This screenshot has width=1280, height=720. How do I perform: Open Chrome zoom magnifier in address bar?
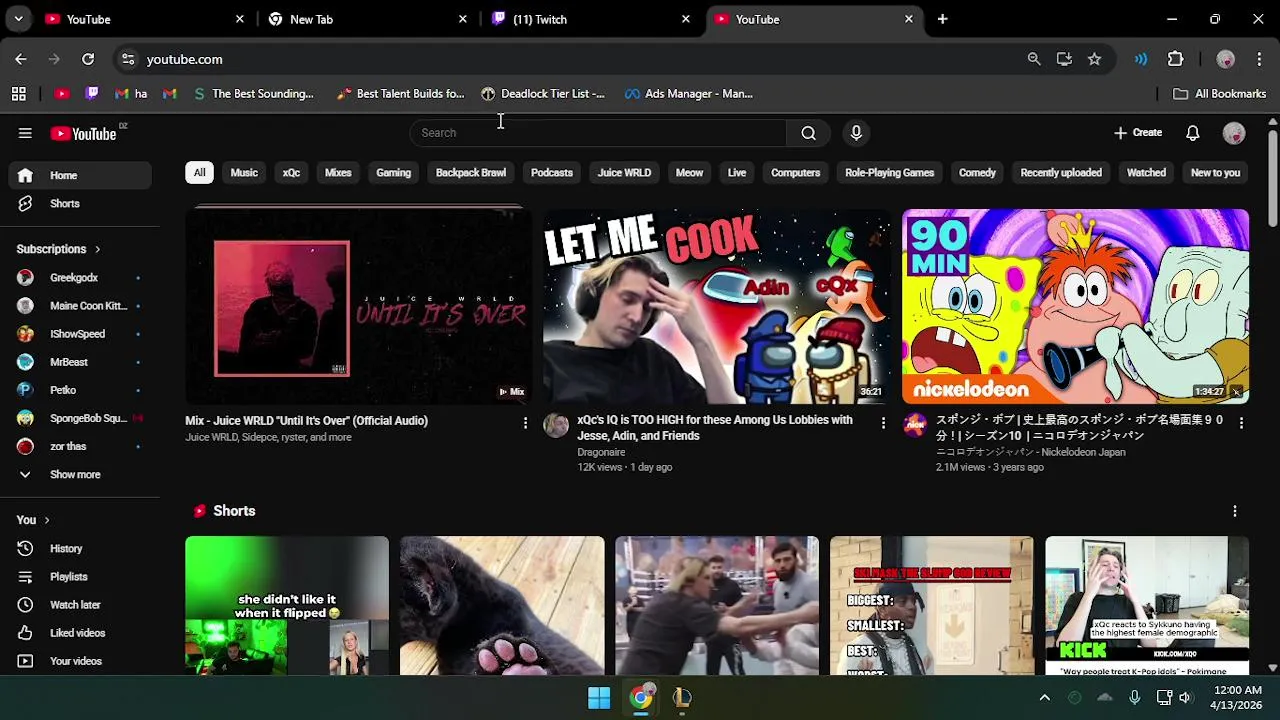pyautogui.click(x=1034, y=59)
